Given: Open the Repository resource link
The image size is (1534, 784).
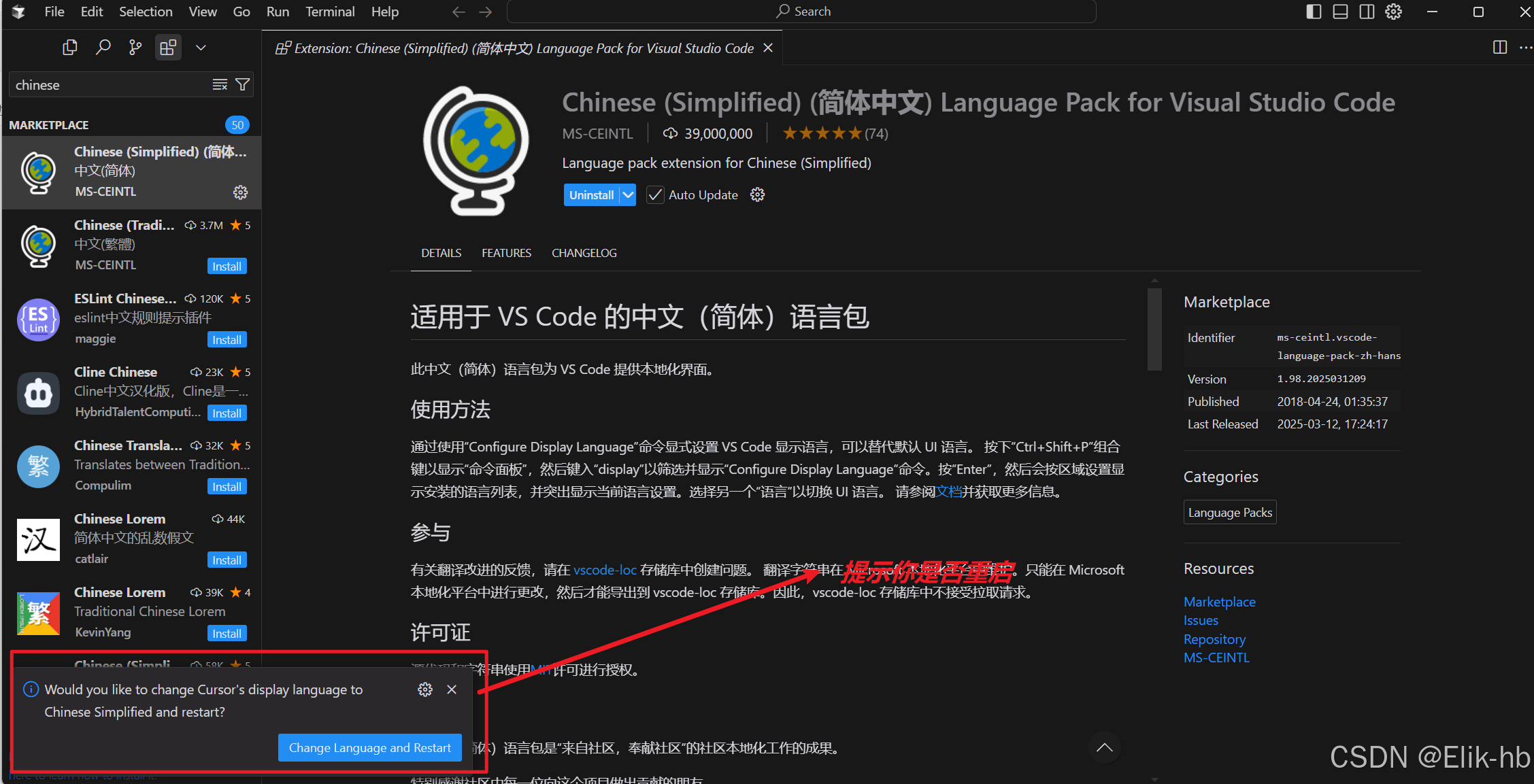Looking at the screenshot, I should (x=1214, y=639).
